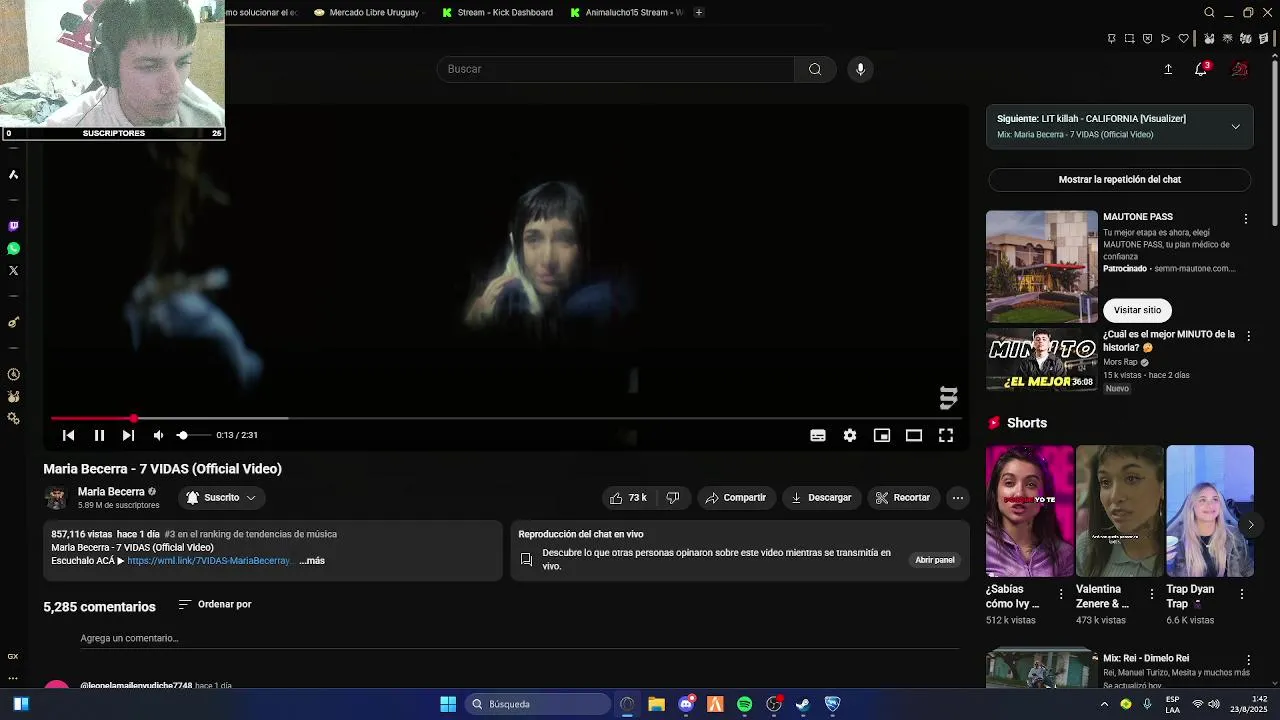Switch to Animalucho15 Stream tab
The height and width of the screenshot is (720, 1280).
[x=626, y=12]
